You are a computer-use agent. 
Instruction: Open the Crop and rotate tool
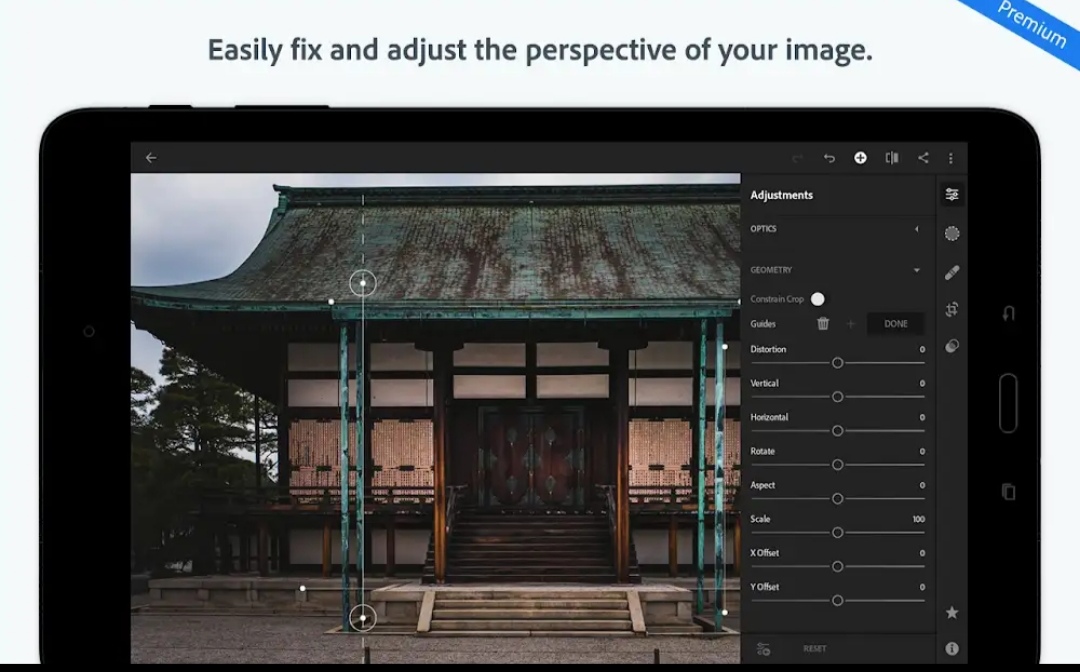point(952,309)
